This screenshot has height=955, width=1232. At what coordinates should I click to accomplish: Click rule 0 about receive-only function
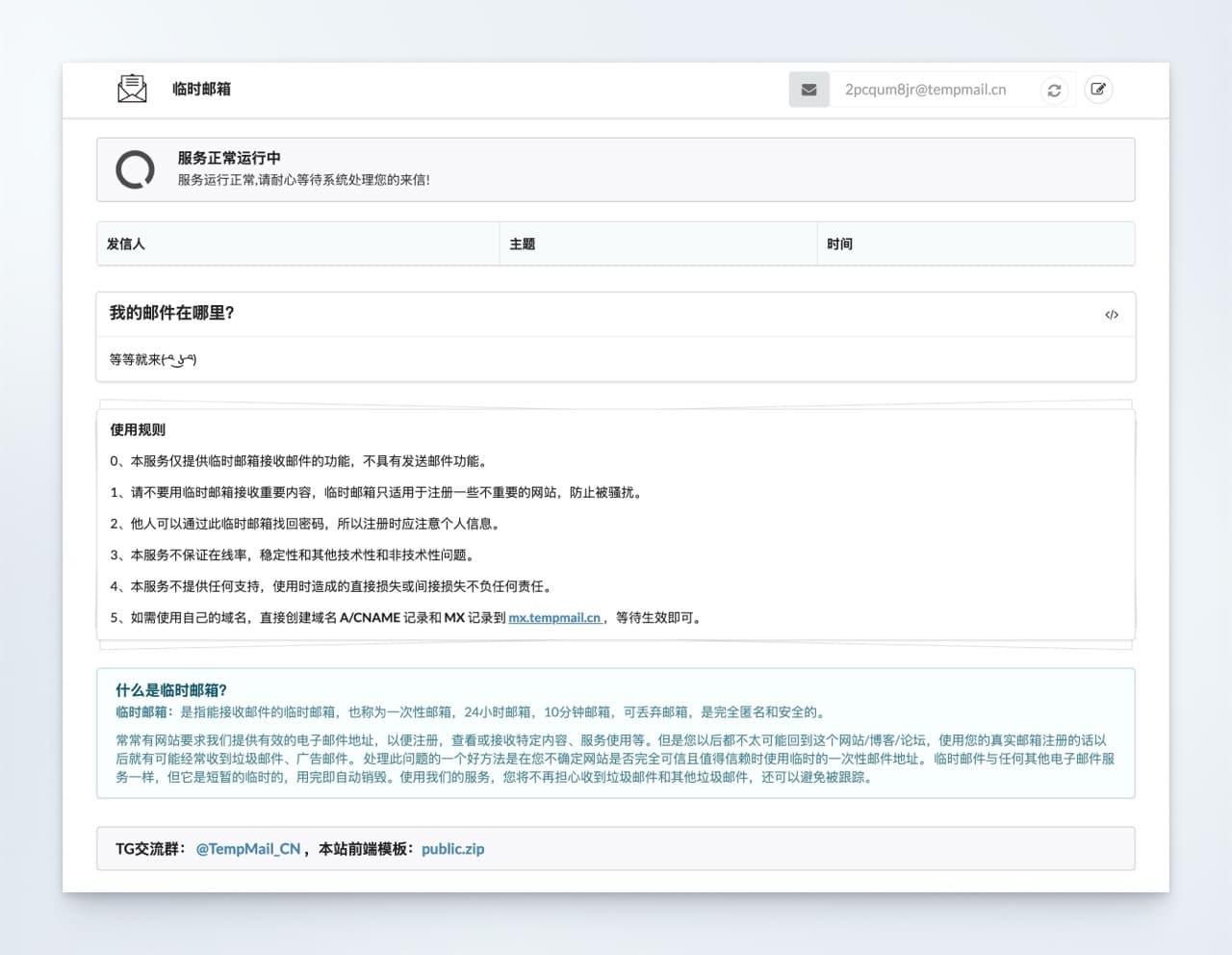tap(300, 461)
